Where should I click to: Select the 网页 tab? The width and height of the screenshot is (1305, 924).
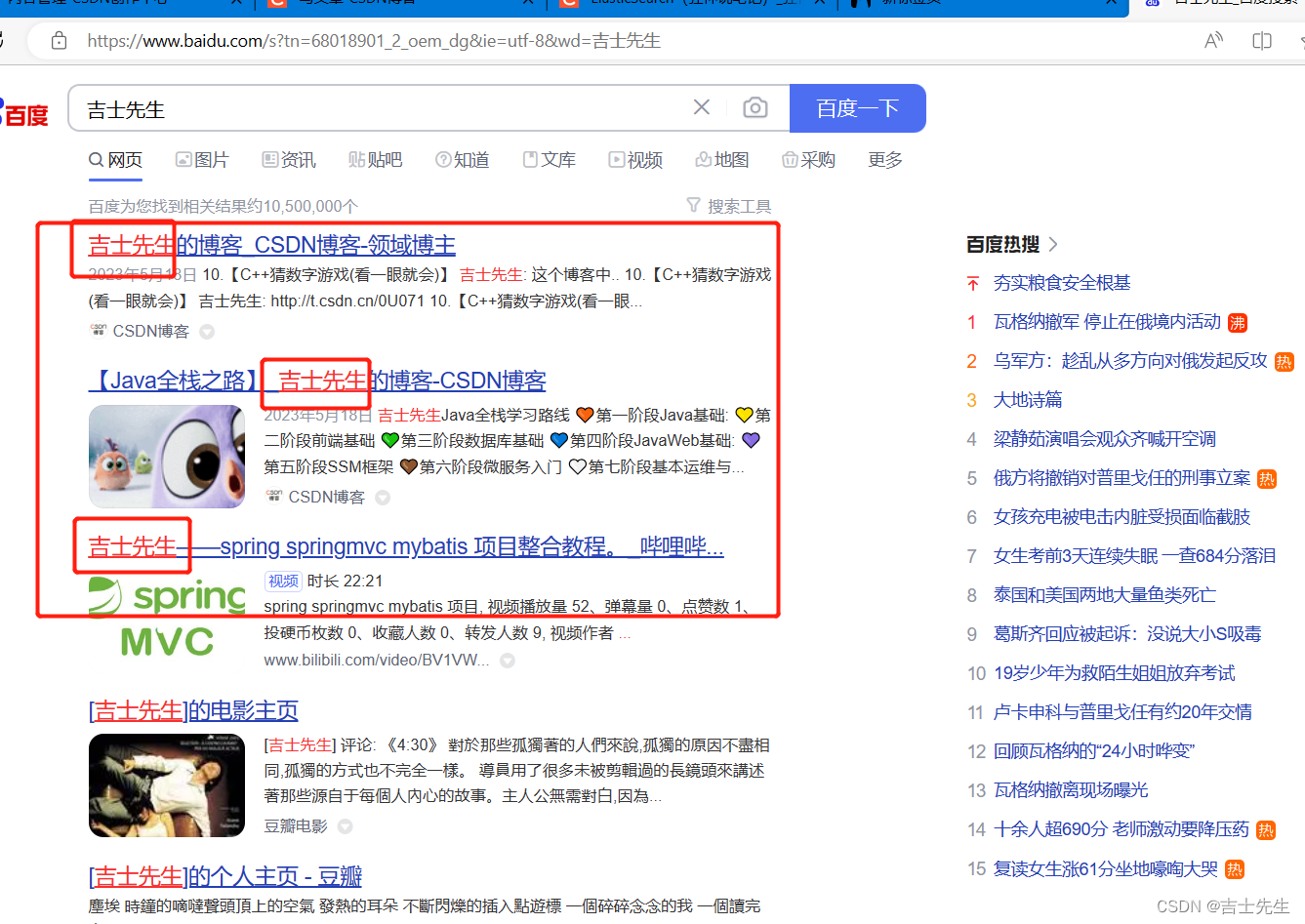pos(115,160)
